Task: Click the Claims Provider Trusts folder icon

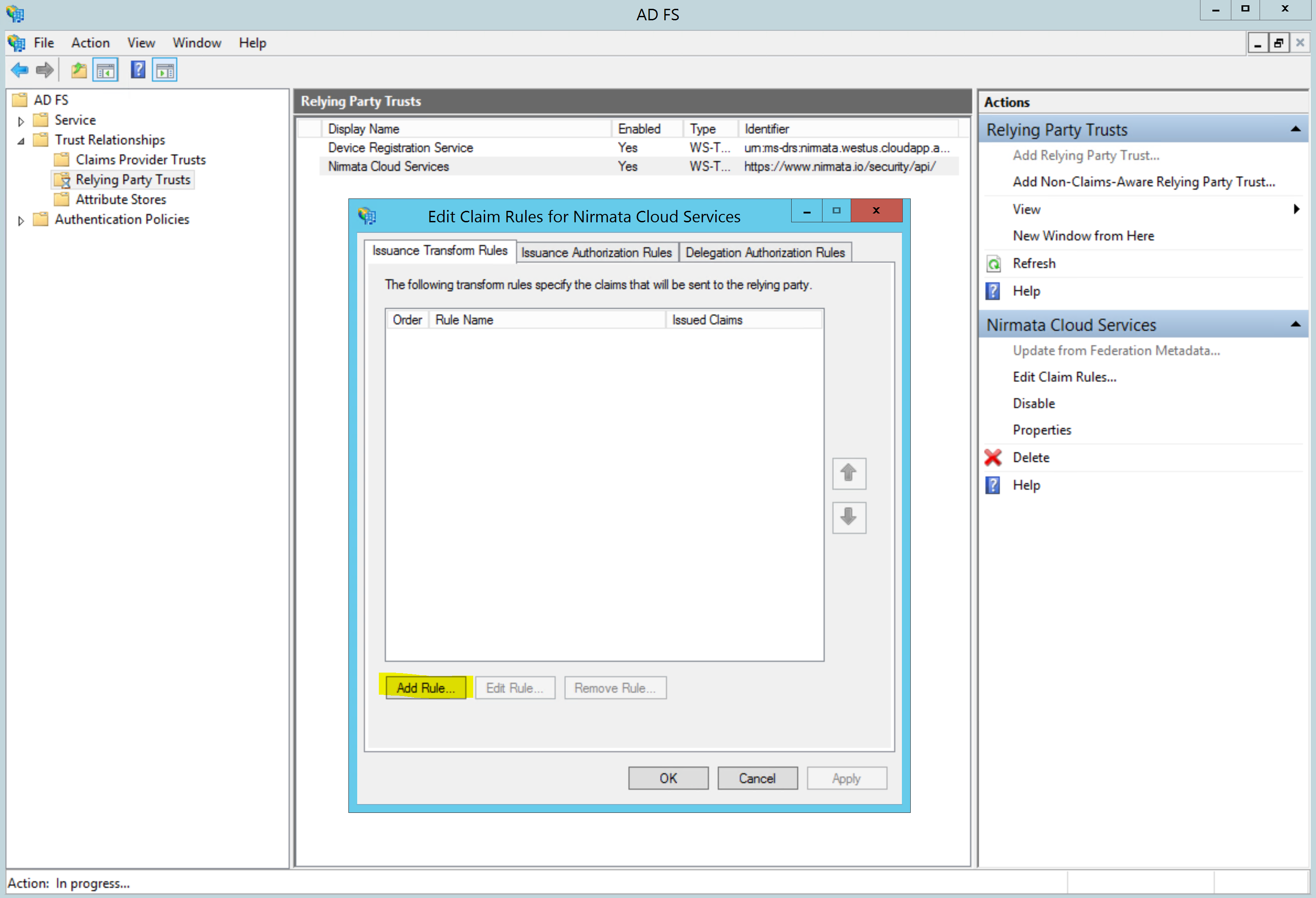Action: (62, 160)
